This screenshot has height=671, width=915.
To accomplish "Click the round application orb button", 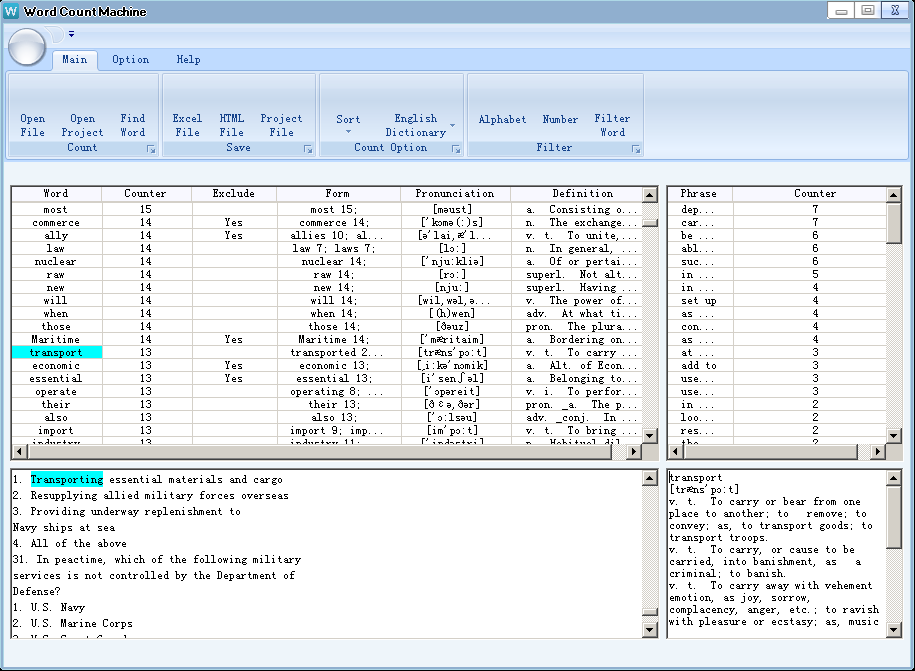I will coord(27,47).
